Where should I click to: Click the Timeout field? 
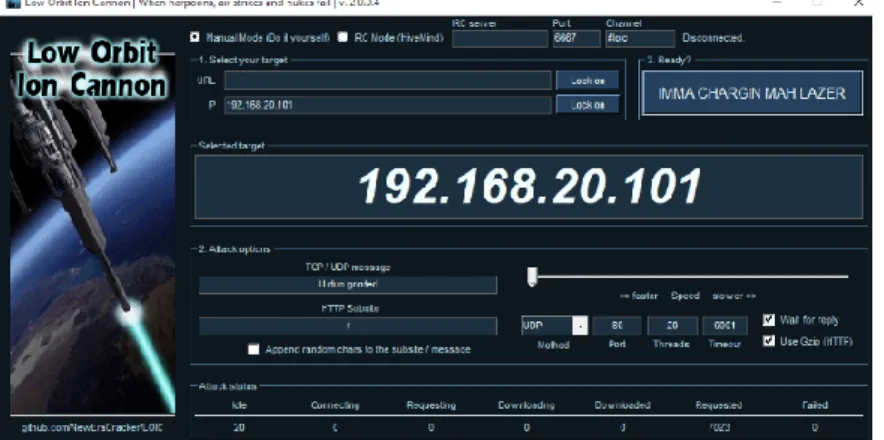pos(725,325)
